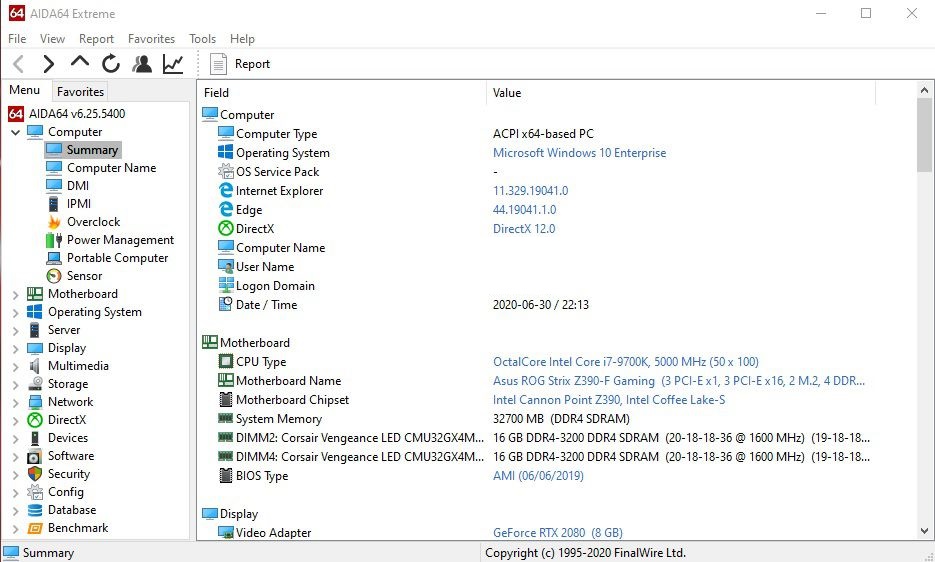Expand the DirectX tree node
This screenshot has width=935, height=562.
(16, 421)
